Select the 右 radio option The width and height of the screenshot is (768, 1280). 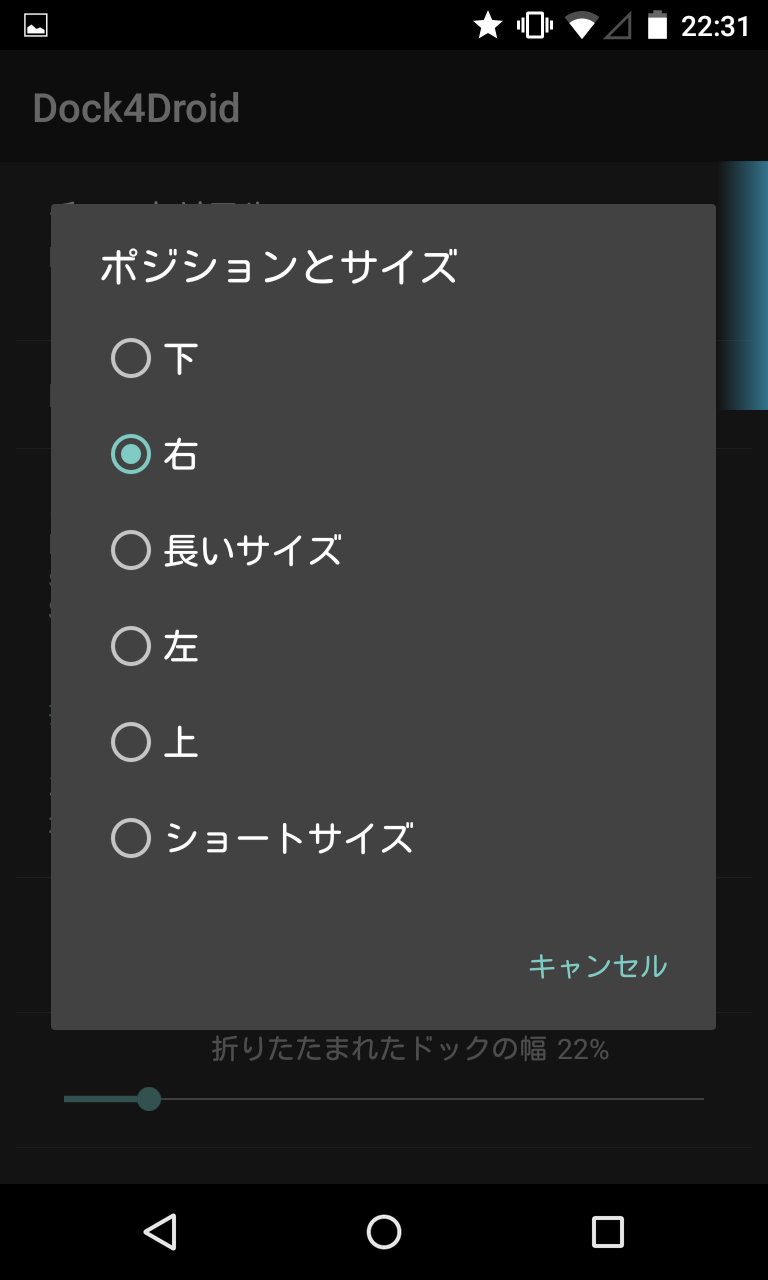pos(131,454)
